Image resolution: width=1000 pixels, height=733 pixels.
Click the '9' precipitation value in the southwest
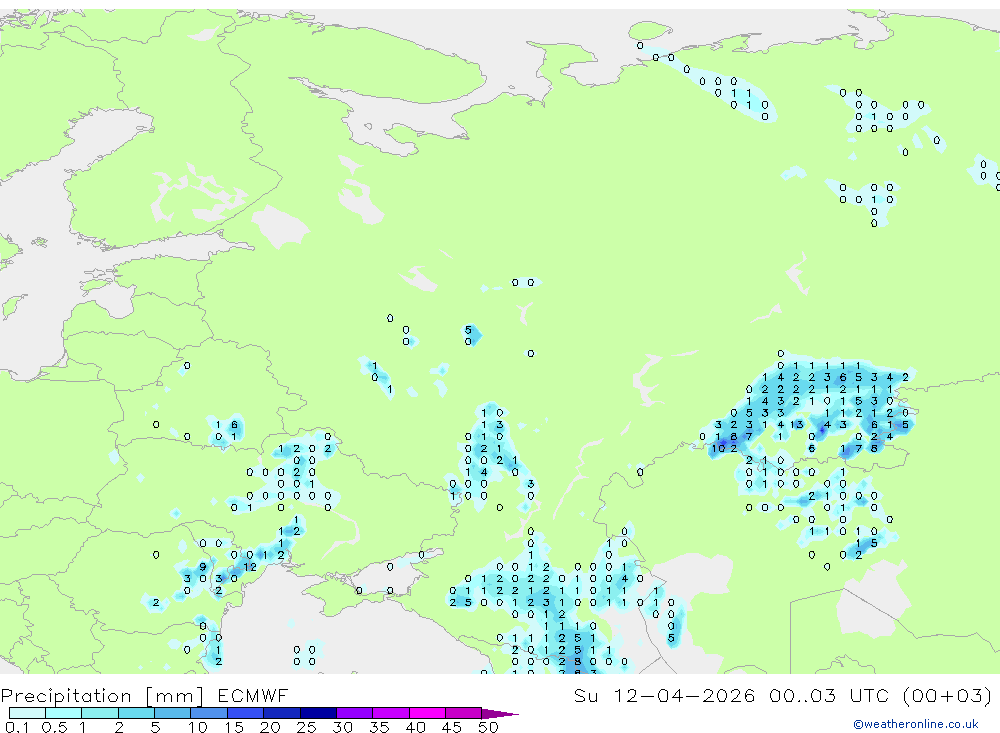[x=203, y=567]
